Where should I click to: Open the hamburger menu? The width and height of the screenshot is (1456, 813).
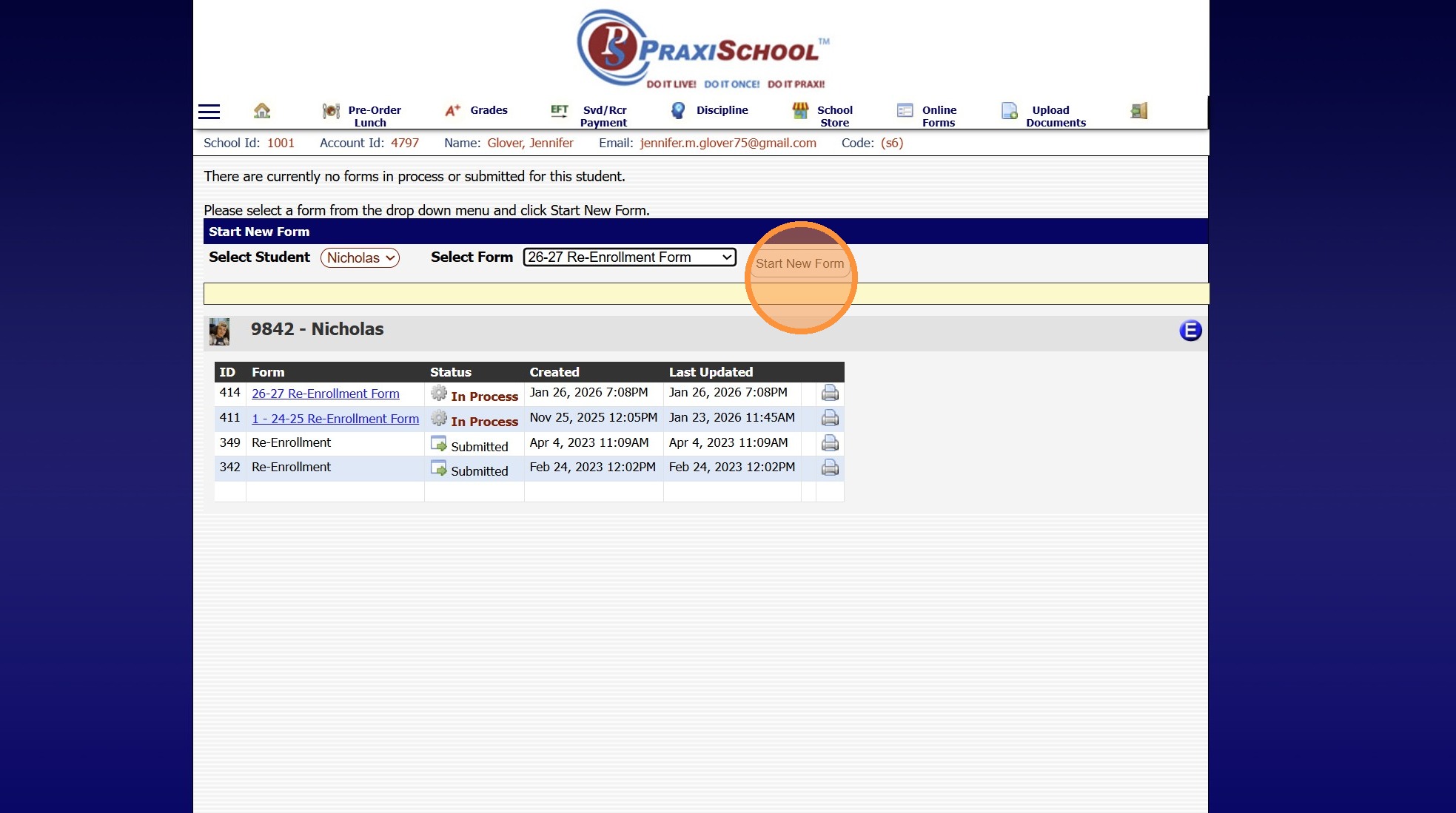click(209, 112)
